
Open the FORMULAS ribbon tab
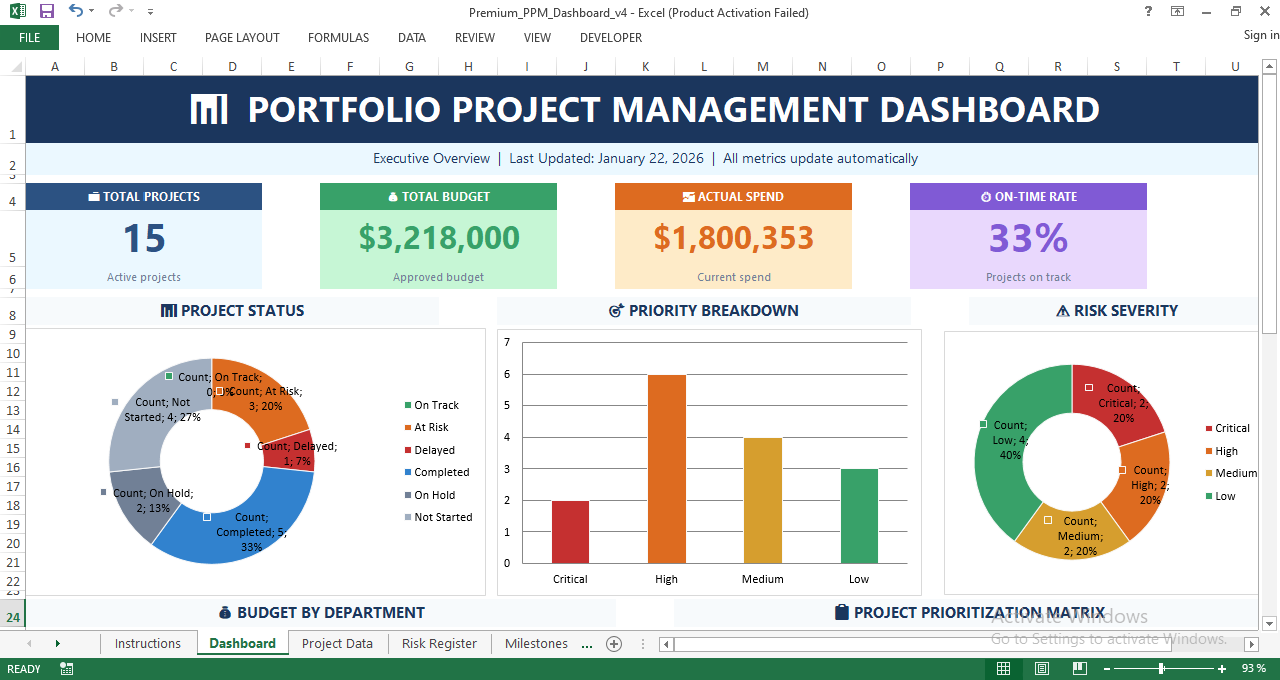[x=338, y=37]
